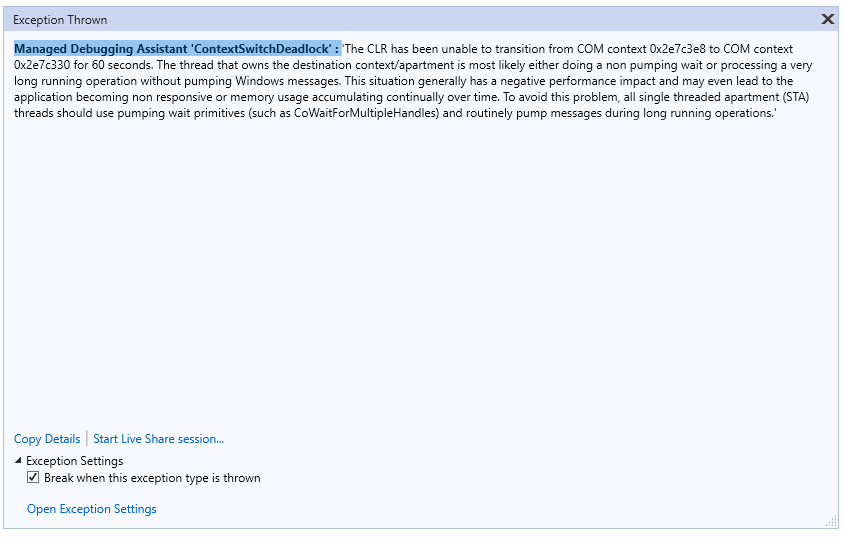This screenshot has height=539, width=843.
Task: Click the Exception Thrown title text
Action: click(x=60, y=20)
